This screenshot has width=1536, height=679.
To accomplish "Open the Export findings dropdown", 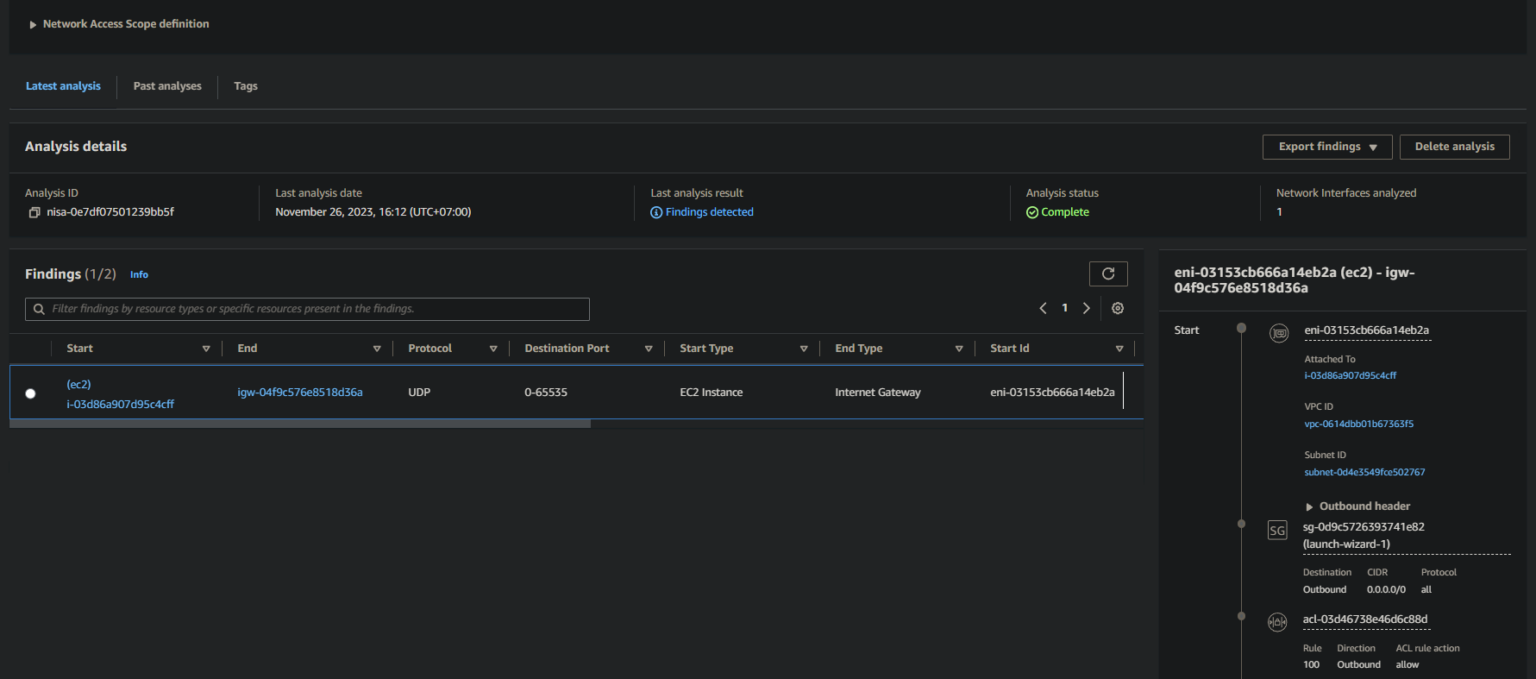I will coord(1327,147).
